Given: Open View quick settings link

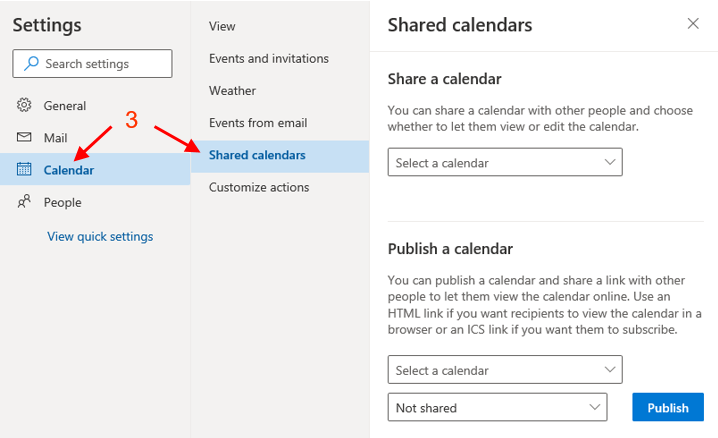Looking at the screenshot, I should pyautogui.click(x=100, y=237).
